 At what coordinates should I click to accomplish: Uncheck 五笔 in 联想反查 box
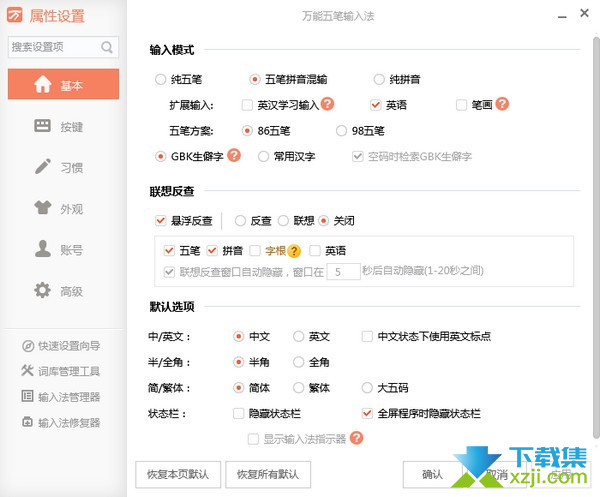(169, 251)
